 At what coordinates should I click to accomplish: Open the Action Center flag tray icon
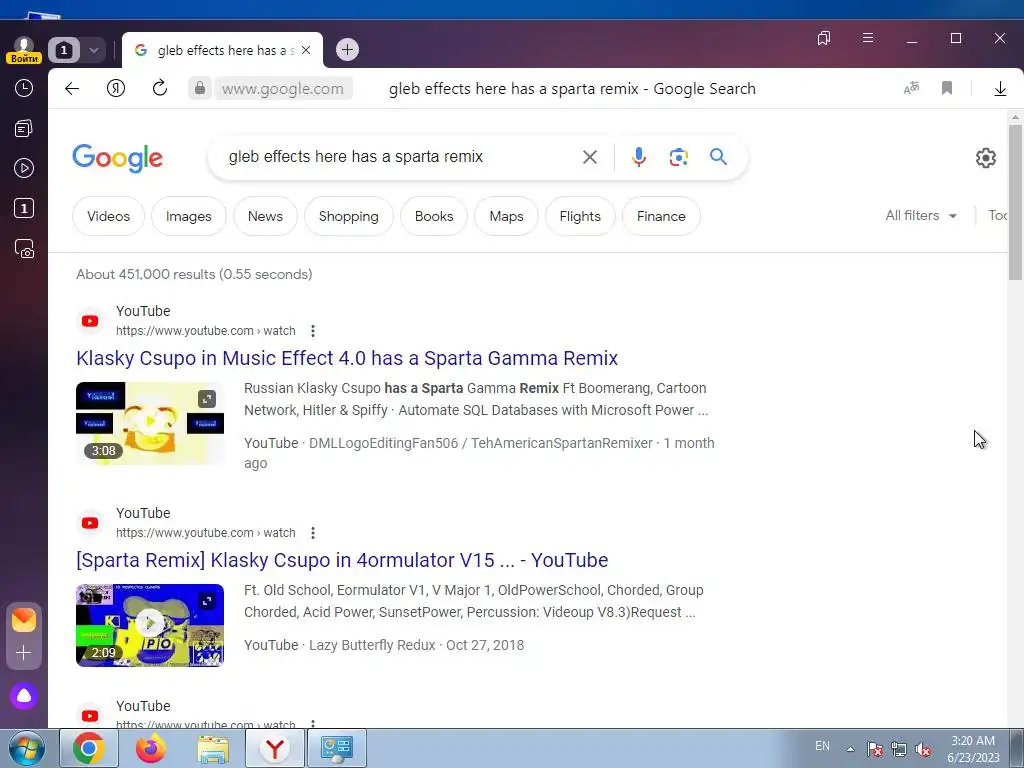pos(875,749)
